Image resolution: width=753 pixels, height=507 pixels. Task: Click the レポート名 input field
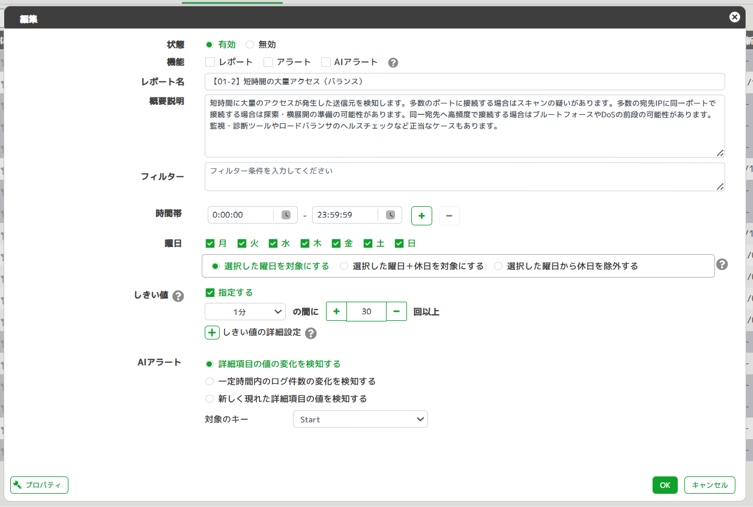464,82
